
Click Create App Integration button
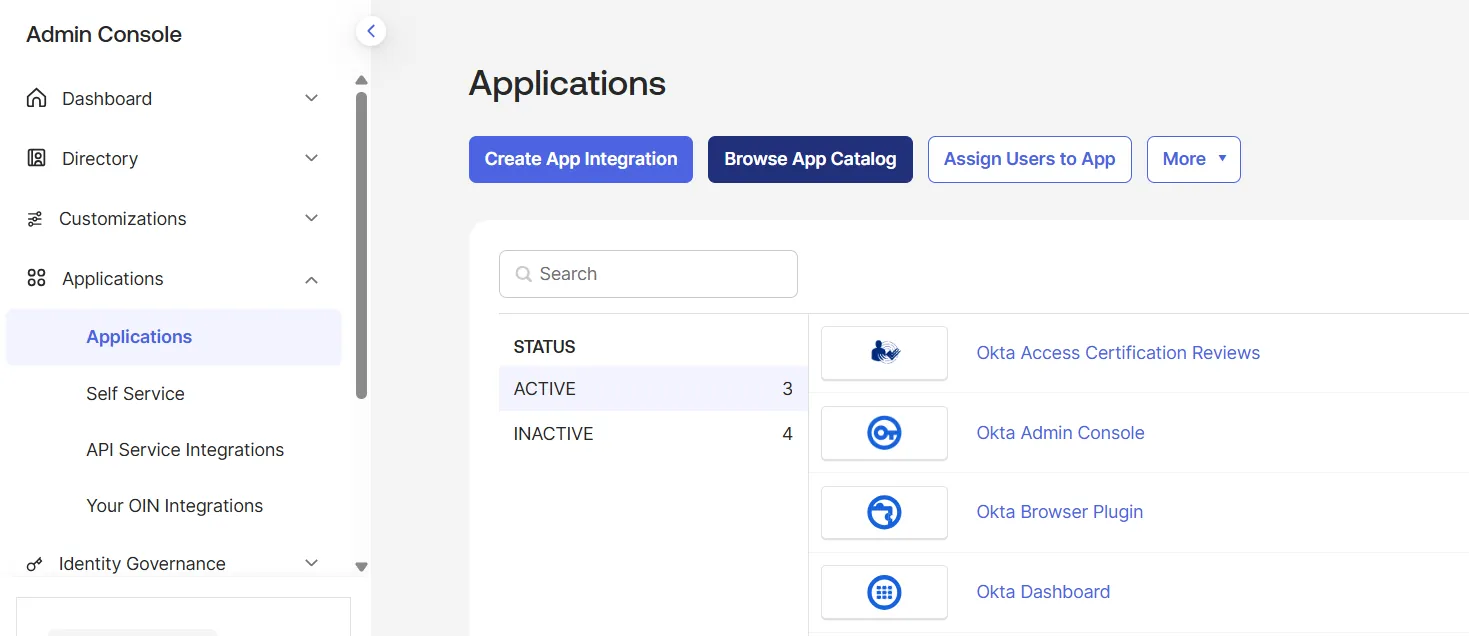(x=581, y=159)
